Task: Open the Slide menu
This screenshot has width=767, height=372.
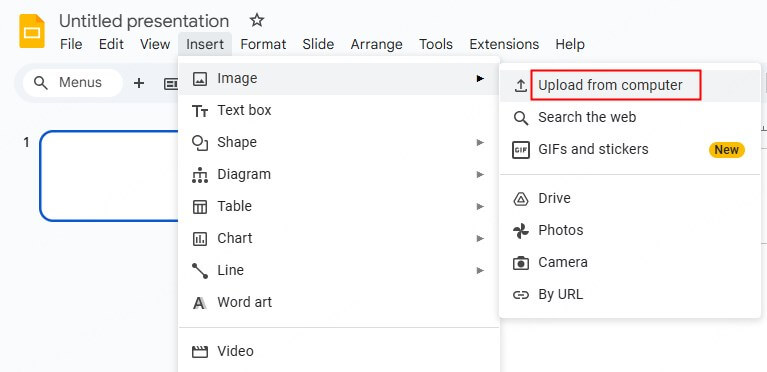Action: click(x=318, y=44)
